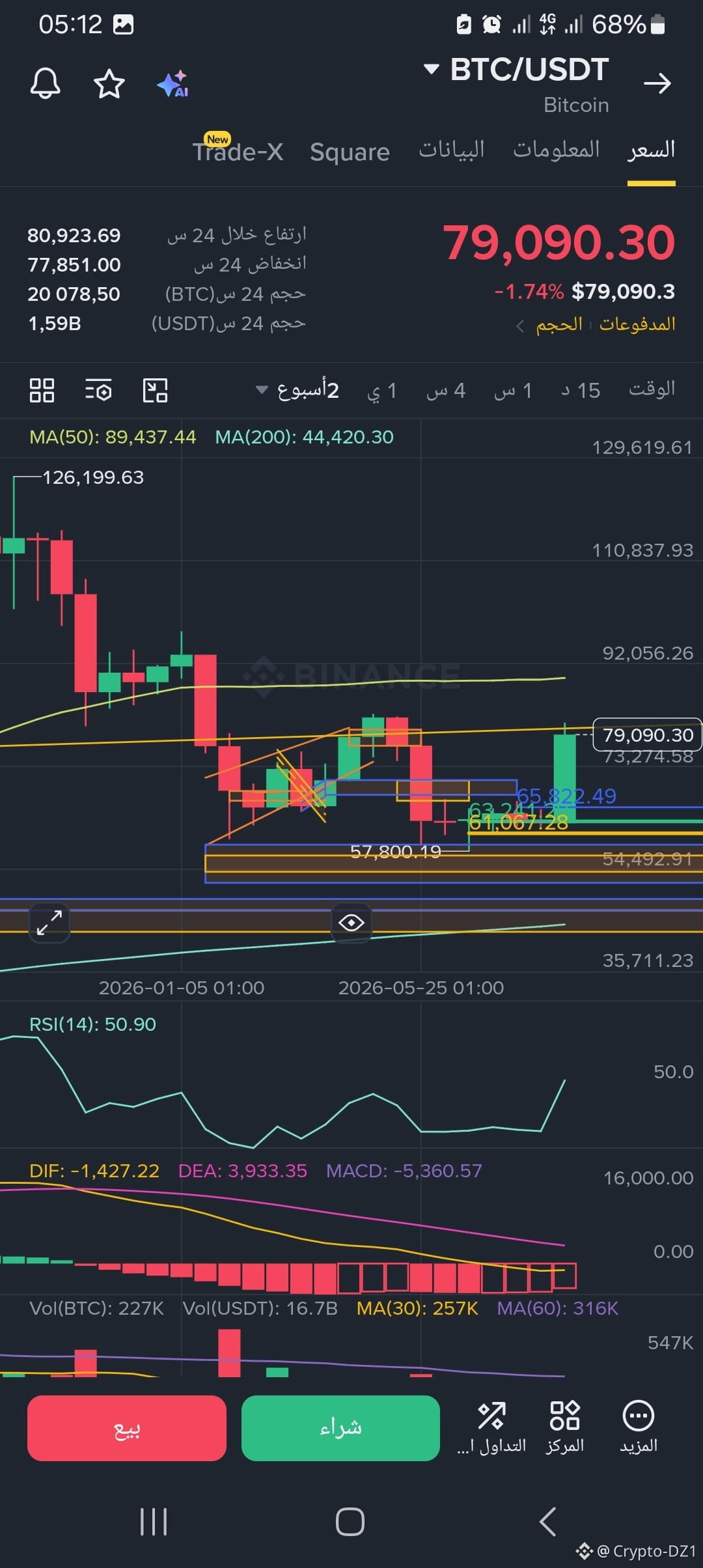This screenshot has height=1568, width=703.
Task: Open chart indicator settings icon
Action: point(98,391)
